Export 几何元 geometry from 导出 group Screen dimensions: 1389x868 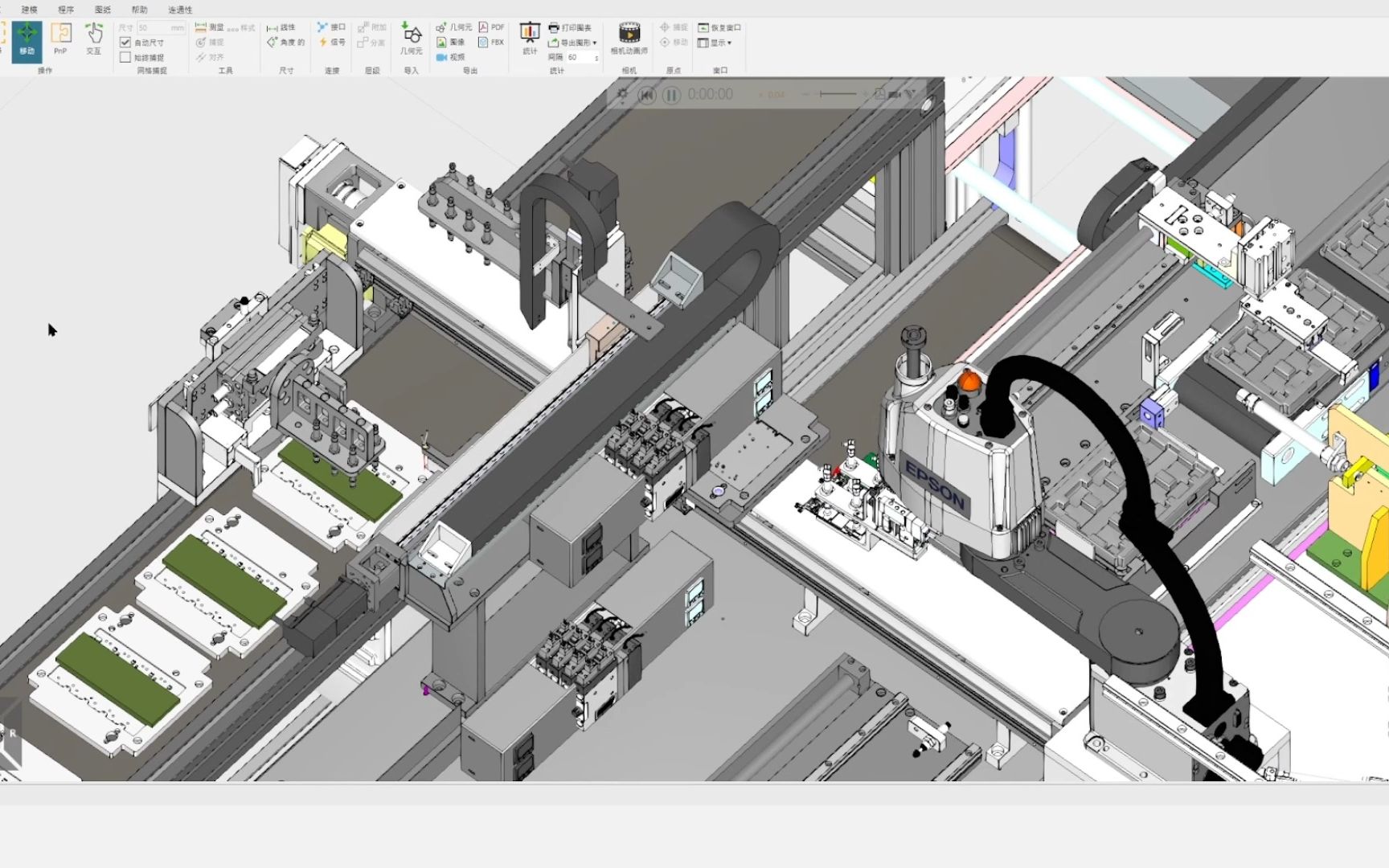454,27
